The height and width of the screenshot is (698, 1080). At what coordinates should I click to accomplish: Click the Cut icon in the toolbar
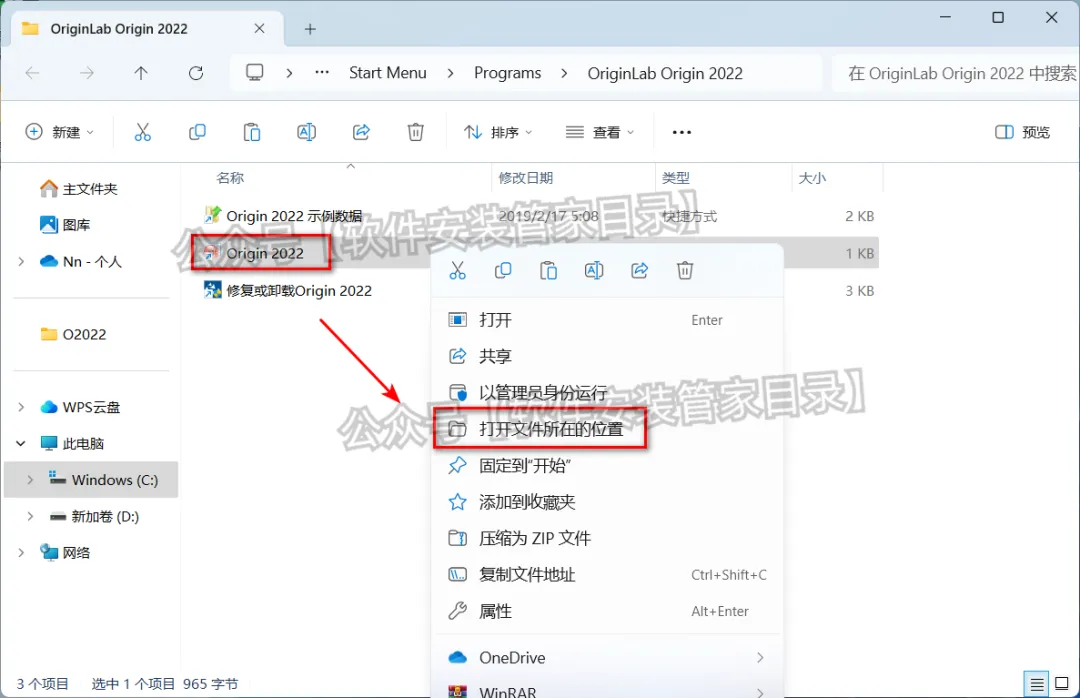pos(143,132)
